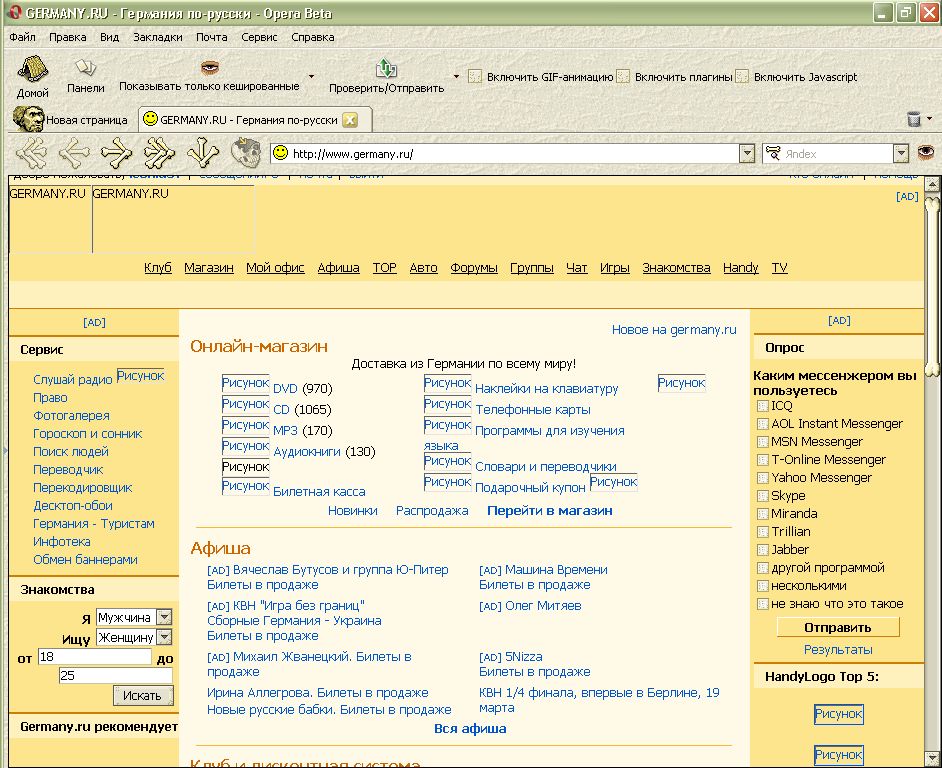
Task: Open the Переводчик service link
Action: 68,469
